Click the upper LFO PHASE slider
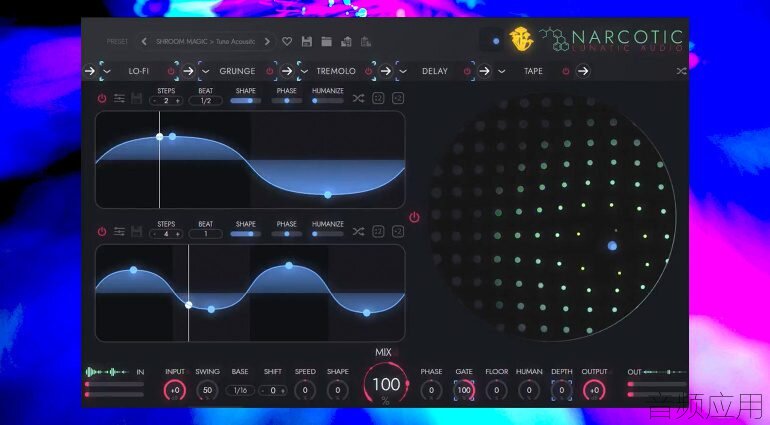Image resolution: width=770 pixels, height=425 pixels. coord(286,101)
